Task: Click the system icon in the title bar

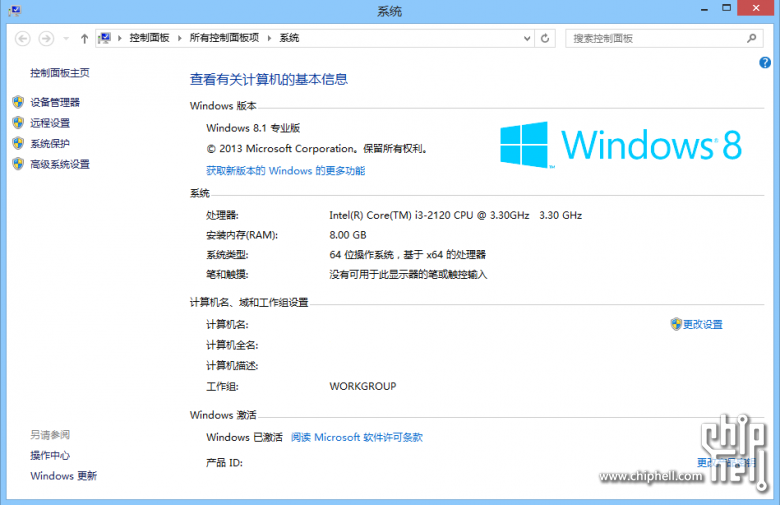Action: point(14,10)
